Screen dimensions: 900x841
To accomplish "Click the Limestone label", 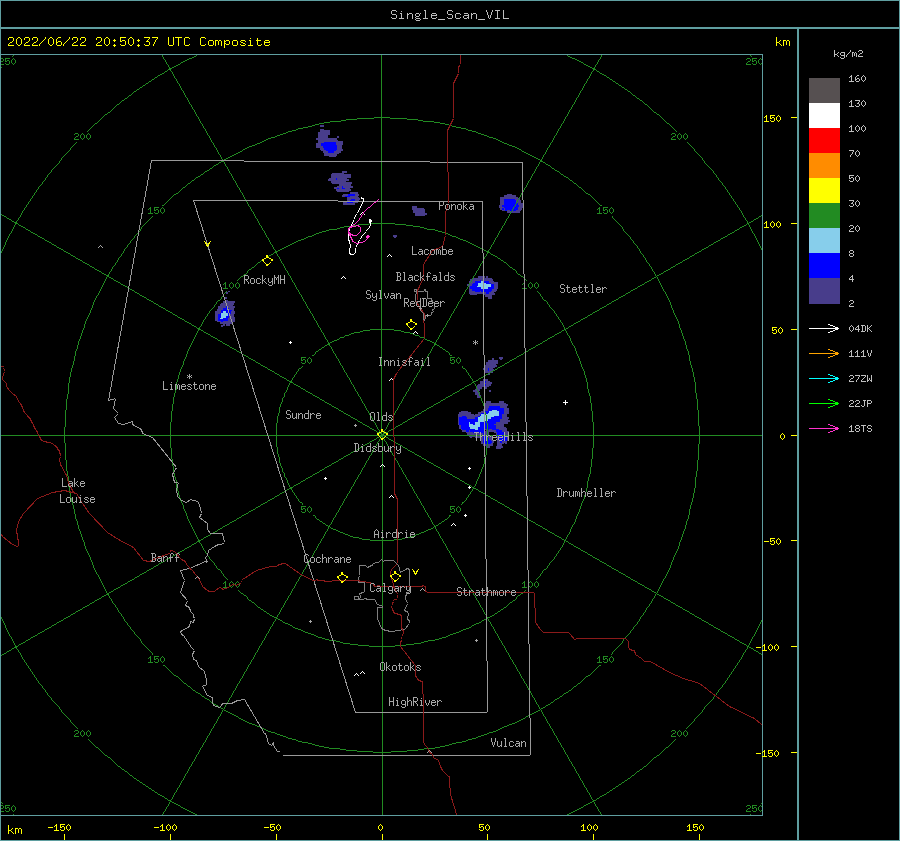I will click(189, 386).
